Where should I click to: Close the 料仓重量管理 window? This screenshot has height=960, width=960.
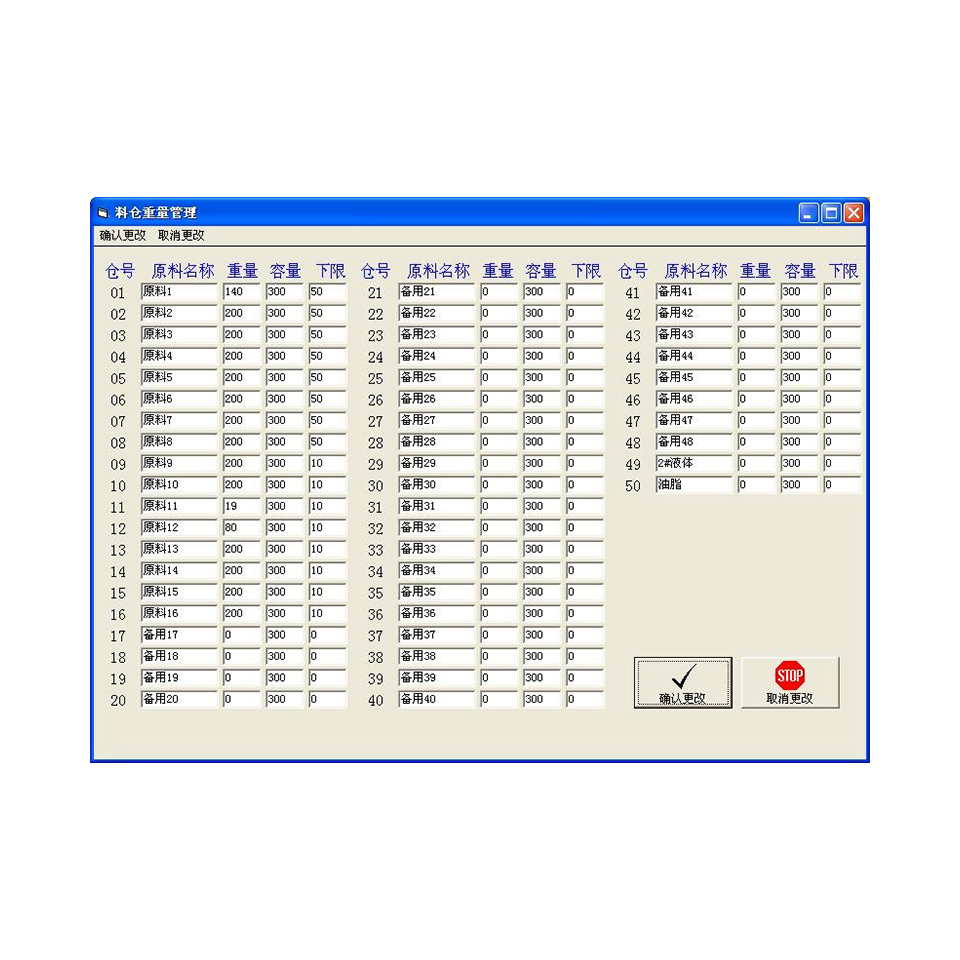[853, 213]
